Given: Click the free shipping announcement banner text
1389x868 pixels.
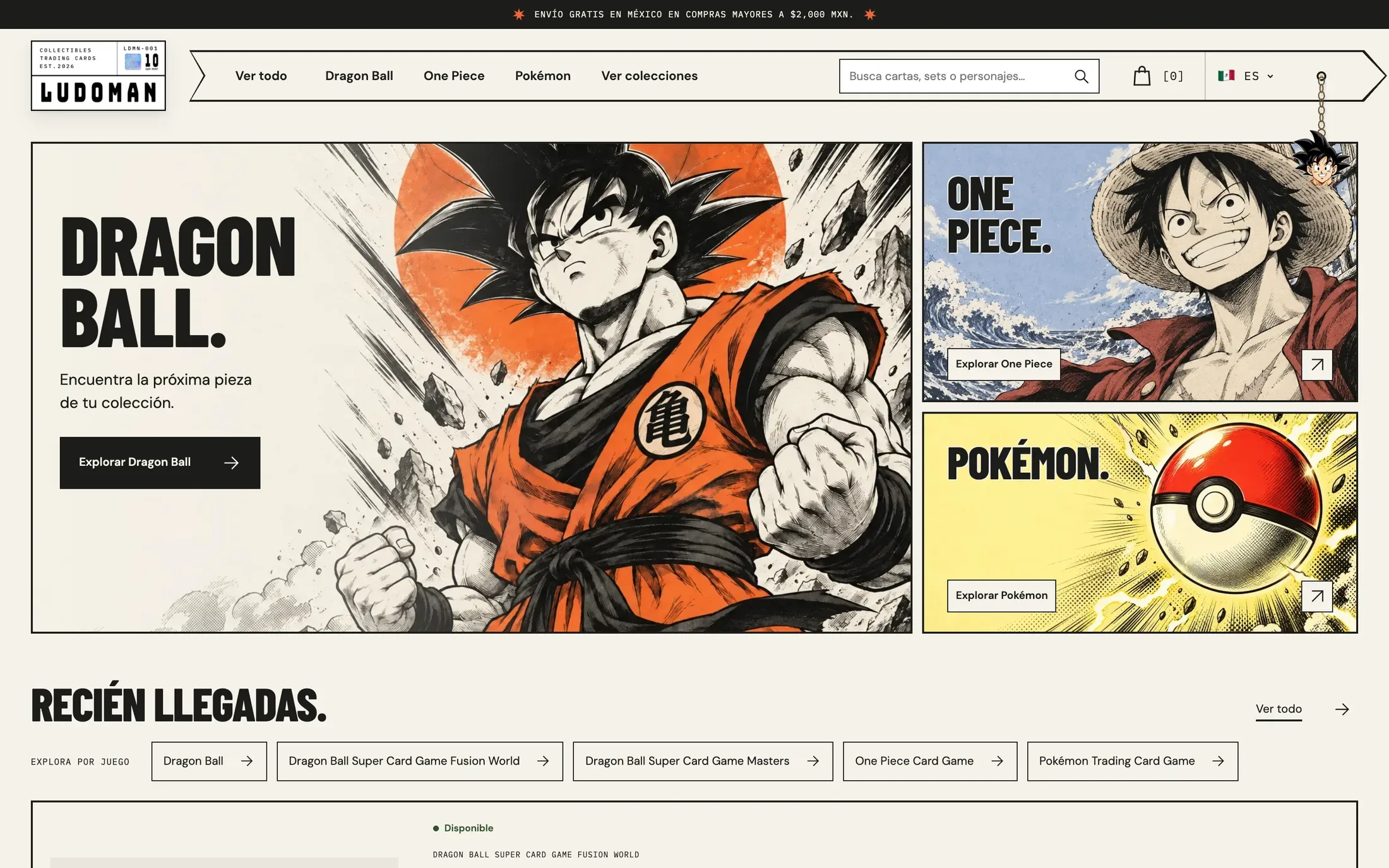Looking at the screenshot, I should (694, 15).
